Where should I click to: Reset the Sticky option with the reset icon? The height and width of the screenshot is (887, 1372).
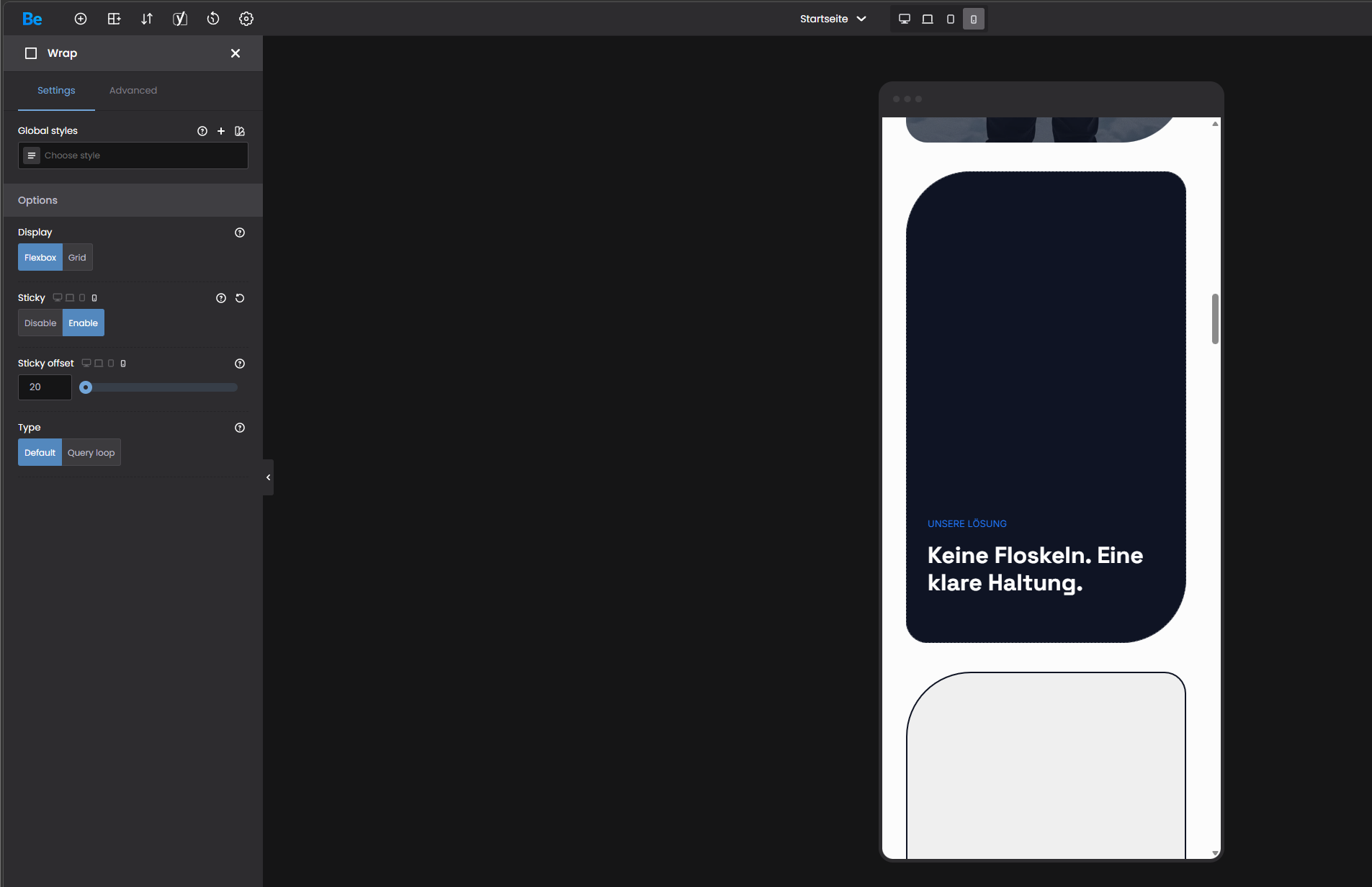tap(240, 298)
